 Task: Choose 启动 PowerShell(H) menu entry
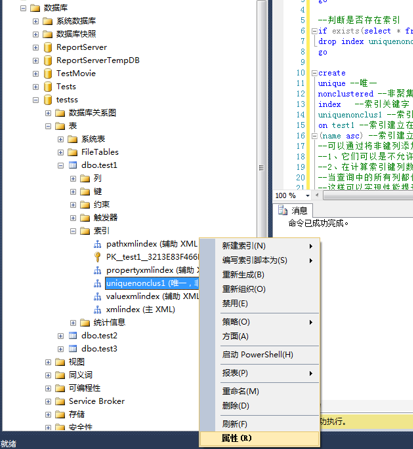coord(268,355)
